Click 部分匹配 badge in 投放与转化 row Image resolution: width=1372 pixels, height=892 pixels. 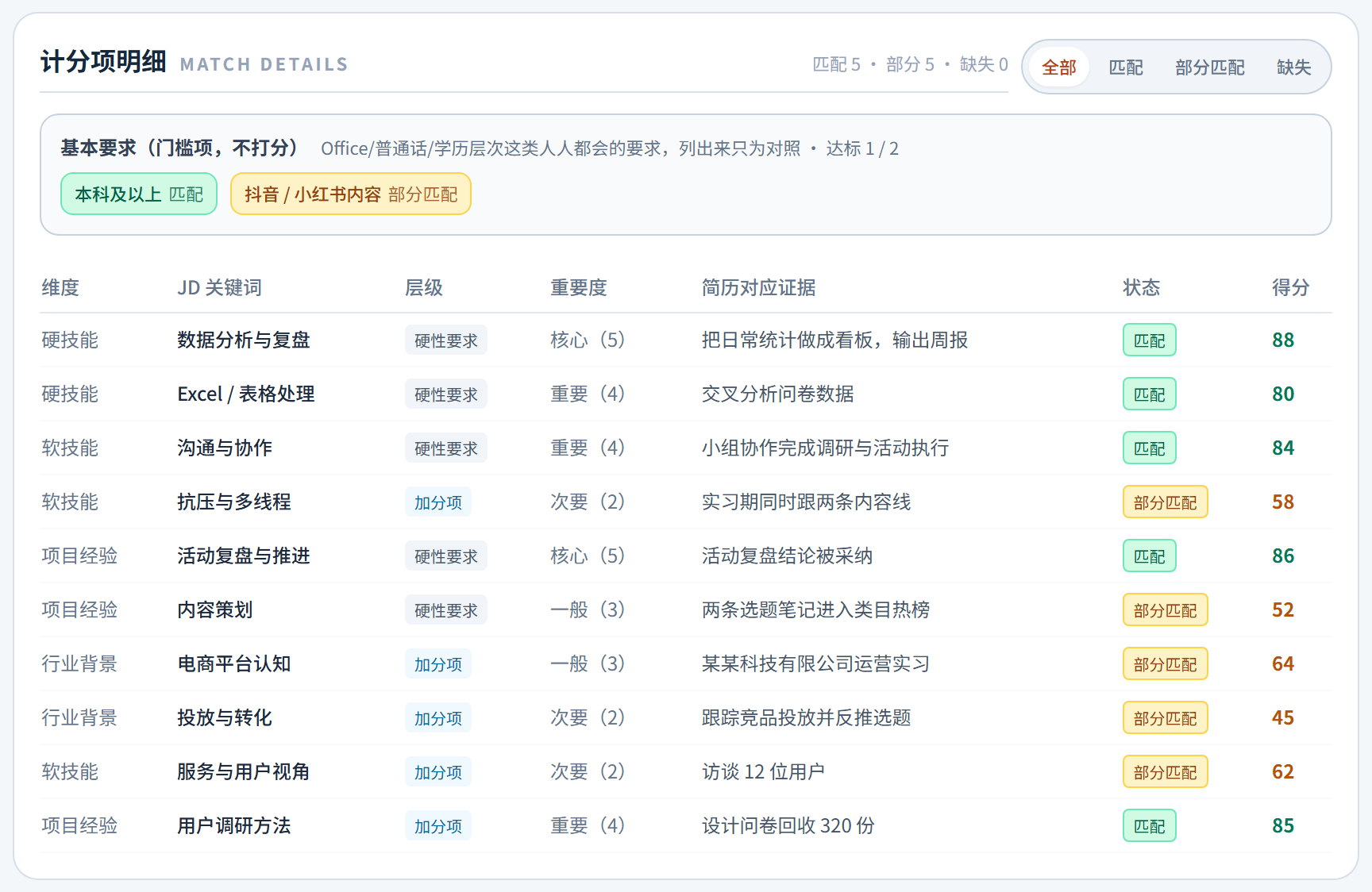point(1166,718)
